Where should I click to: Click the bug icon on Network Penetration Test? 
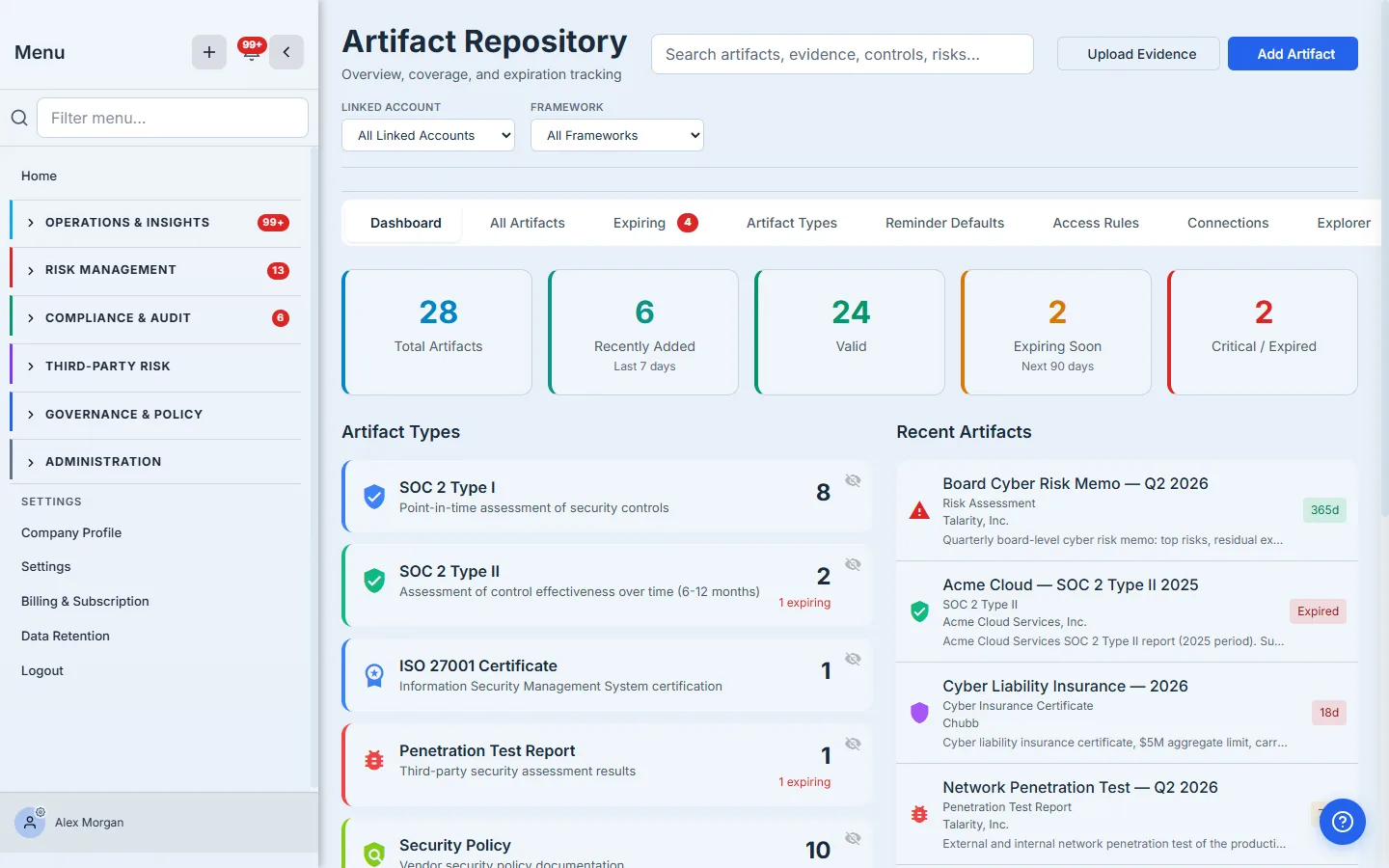click(x=919, y=814)
